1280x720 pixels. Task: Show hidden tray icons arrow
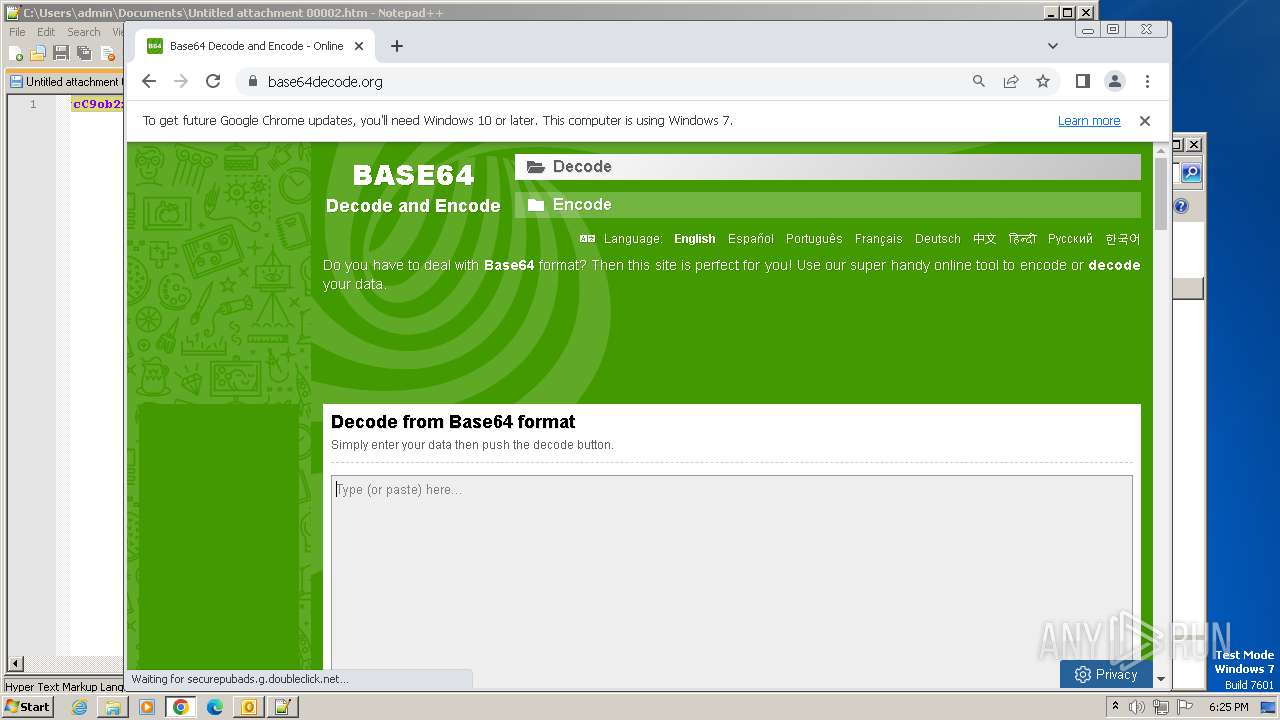[1115, 707]
